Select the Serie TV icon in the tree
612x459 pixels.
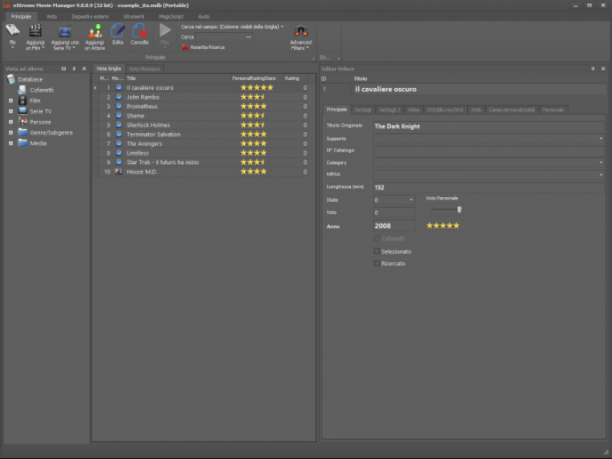(23, 111)
